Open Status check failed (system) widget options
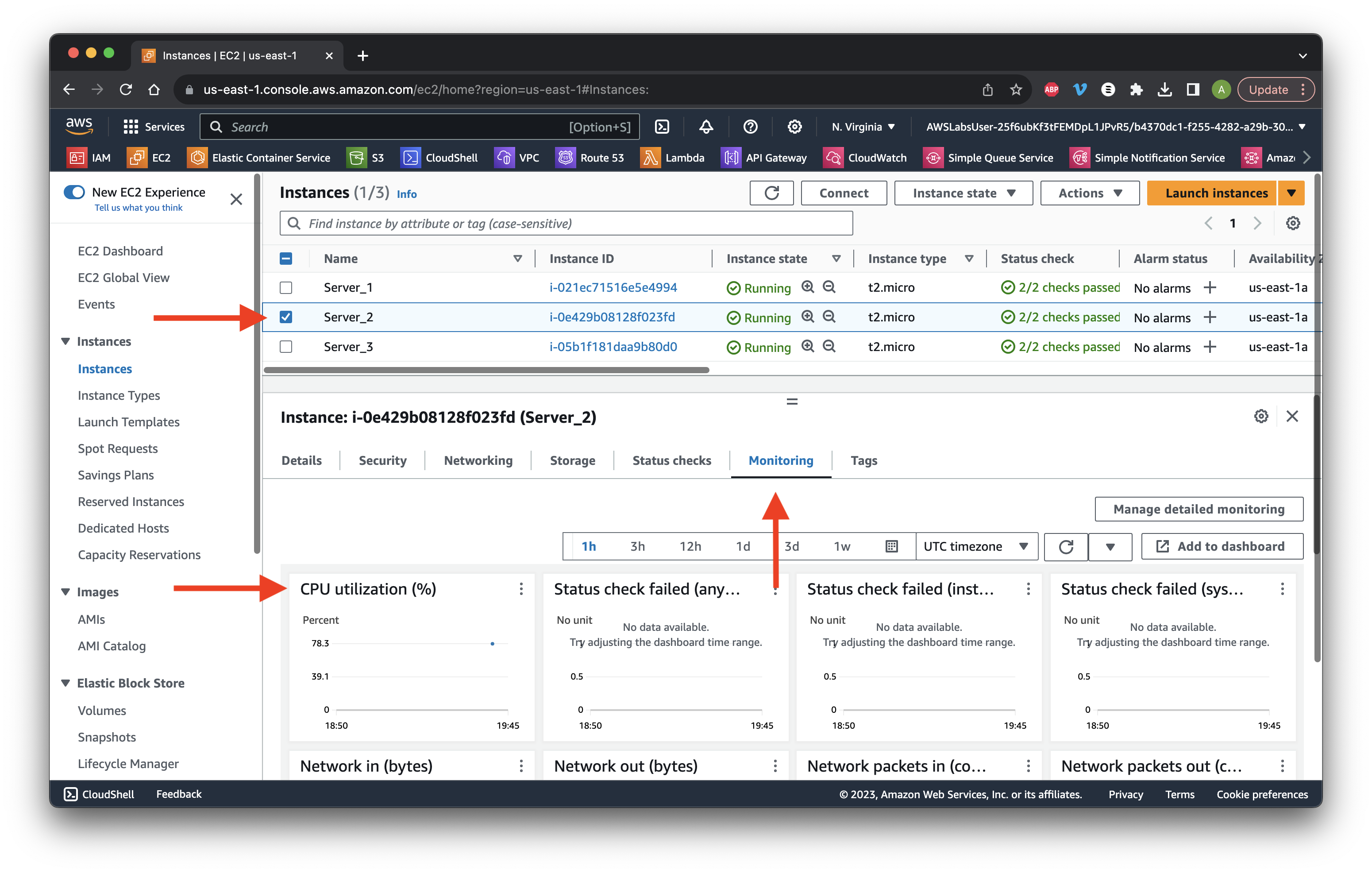 (1282, 589)
